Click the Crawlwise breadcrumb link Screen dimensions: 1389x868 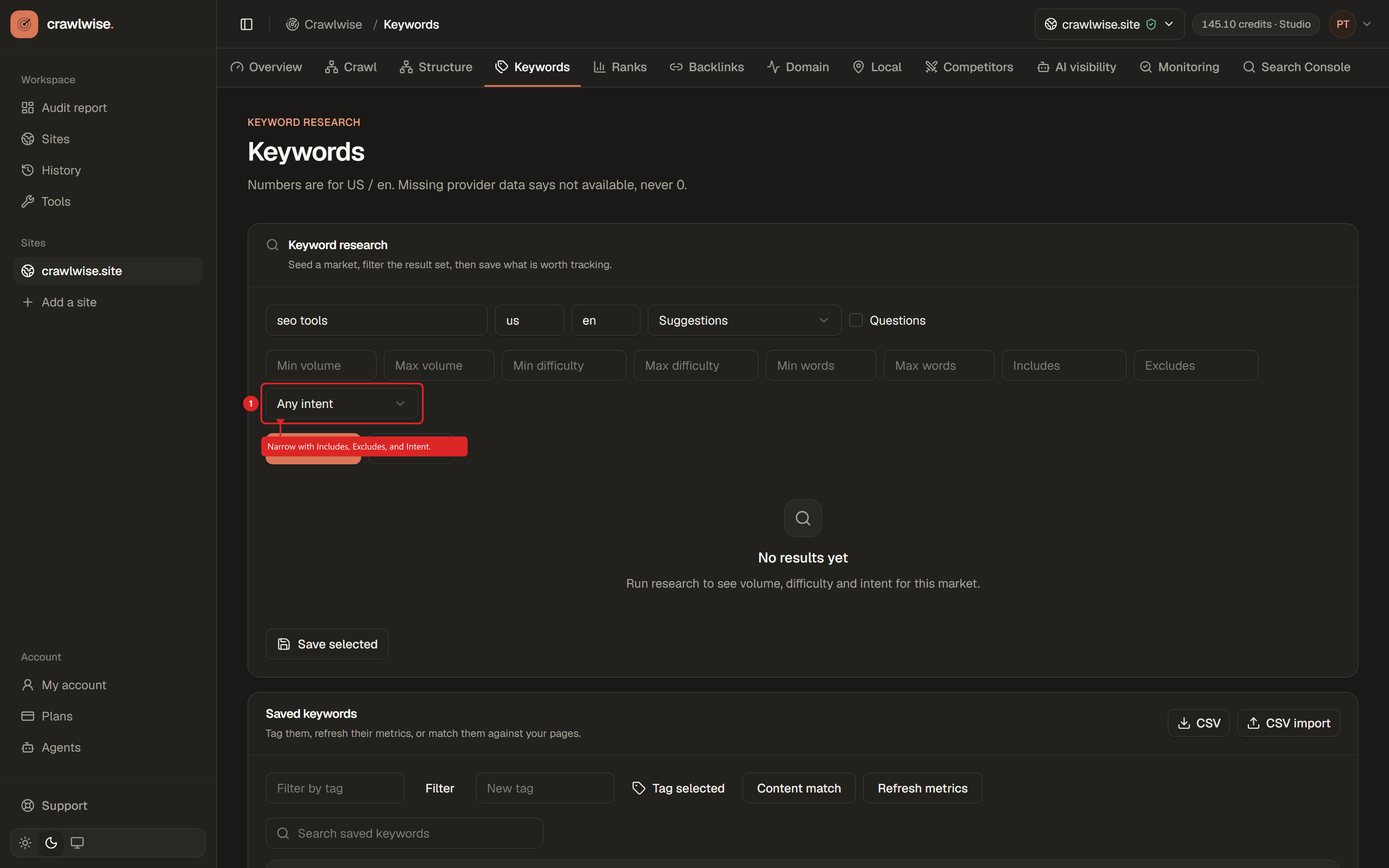tap(324, 24)
